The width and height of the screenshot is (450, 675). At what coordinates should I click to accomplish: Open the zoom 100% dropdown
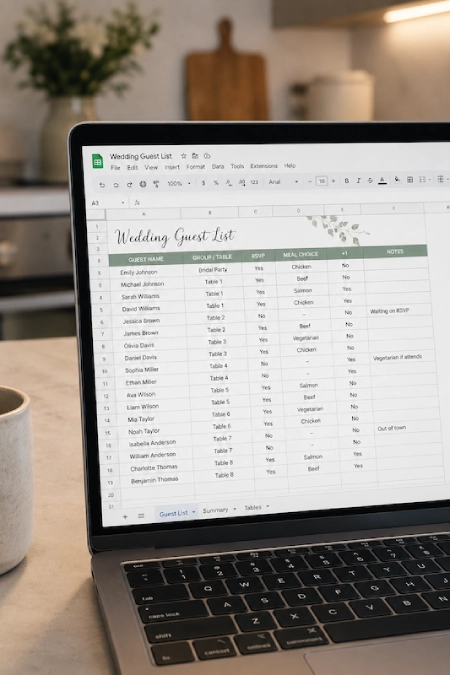coord(179,183)
